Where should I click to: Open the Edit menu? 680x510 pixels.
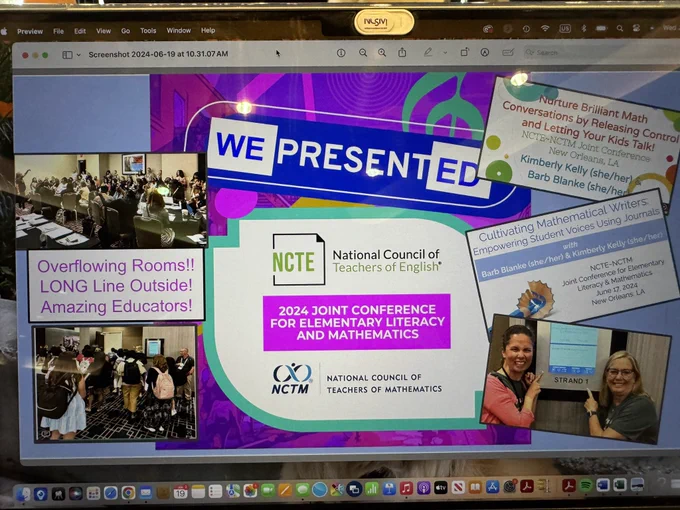pos(80,31)
